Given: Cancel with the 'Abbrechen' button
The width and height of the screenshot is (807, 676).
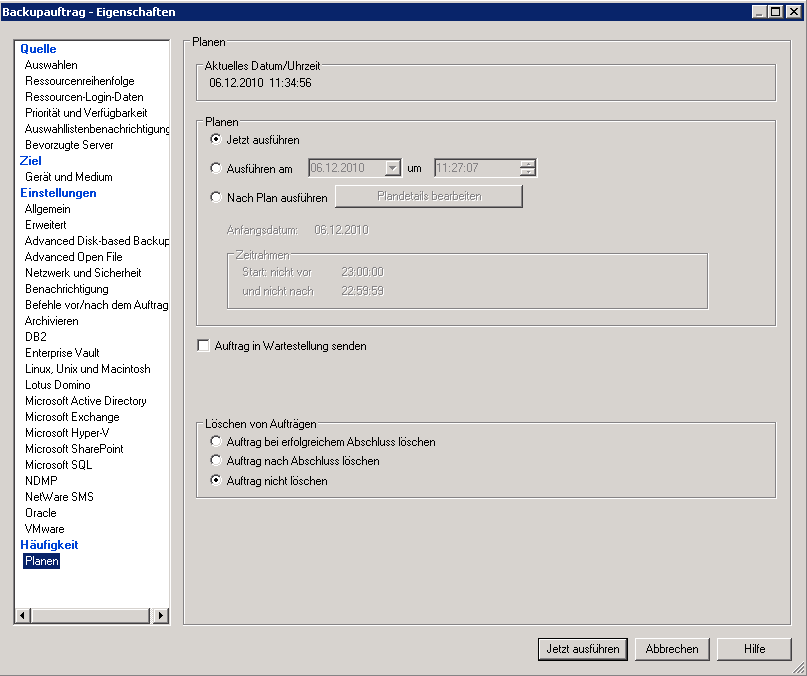Looking at the screenshot, I should pos(672,649).
